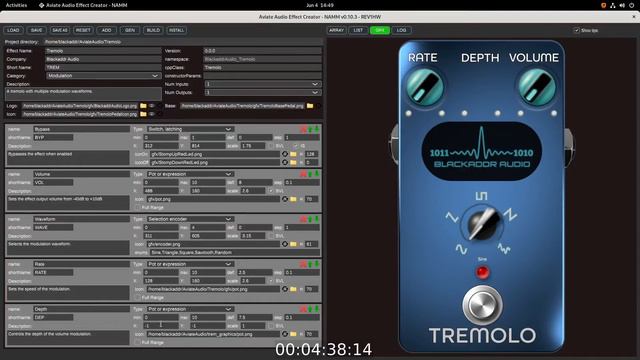Screen dimensions: 640x360
Task: Move the Volume control up with green arrow
Action: click(x=310, y=174)
